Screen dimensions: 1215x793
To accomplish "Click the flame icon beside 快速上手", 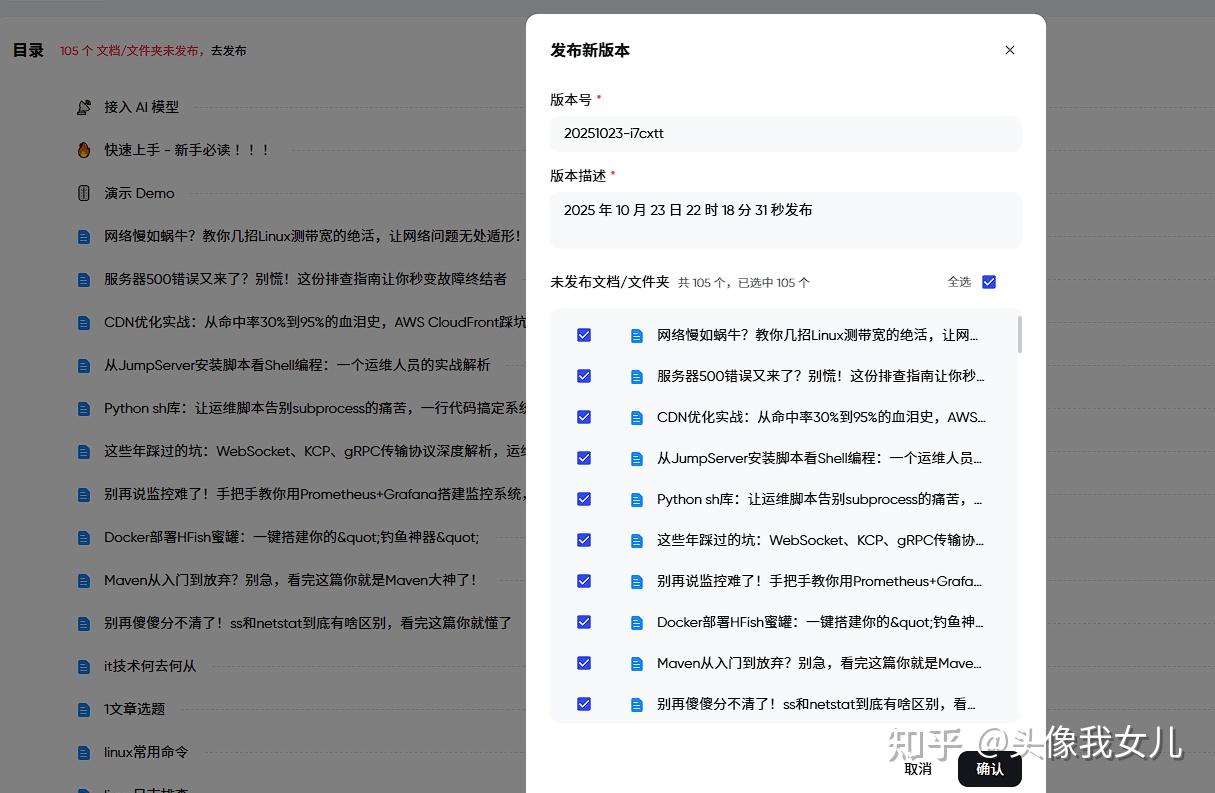I will click(84, 150).
